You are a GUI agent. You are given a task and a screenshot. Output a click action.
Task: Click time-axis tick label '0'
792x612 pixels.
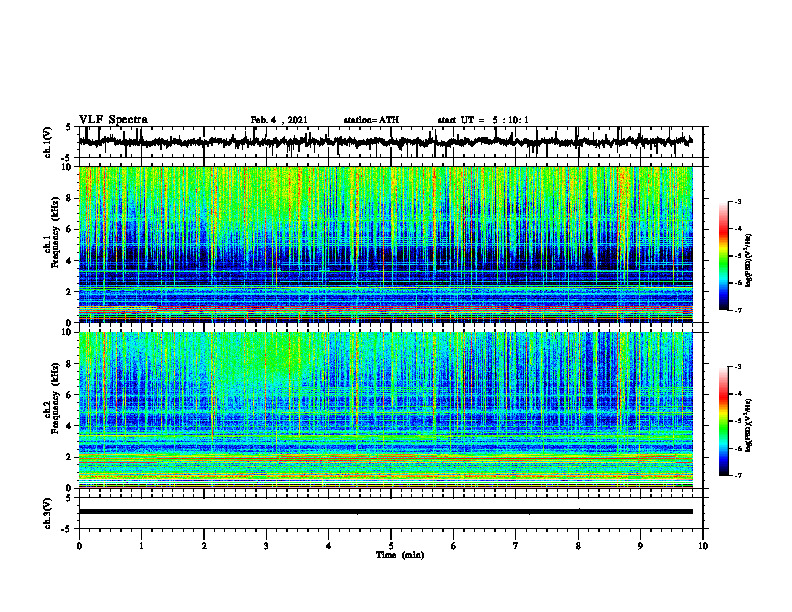click(x=79, y=546)
